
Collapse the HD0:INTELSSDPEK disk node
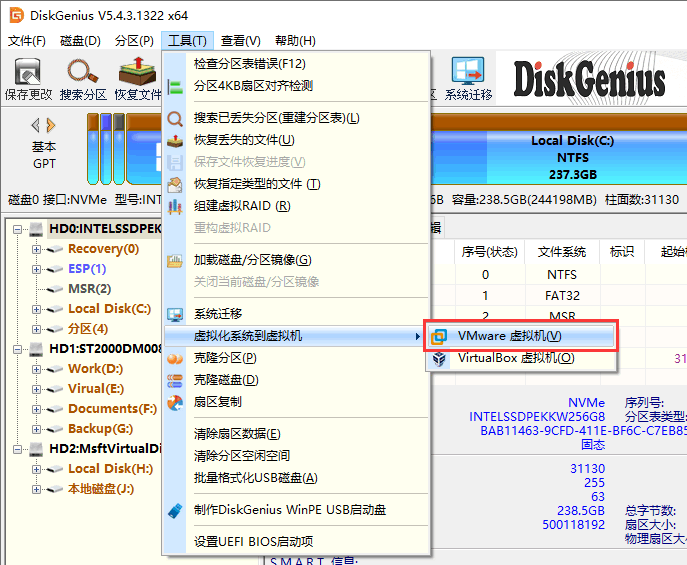17,229
